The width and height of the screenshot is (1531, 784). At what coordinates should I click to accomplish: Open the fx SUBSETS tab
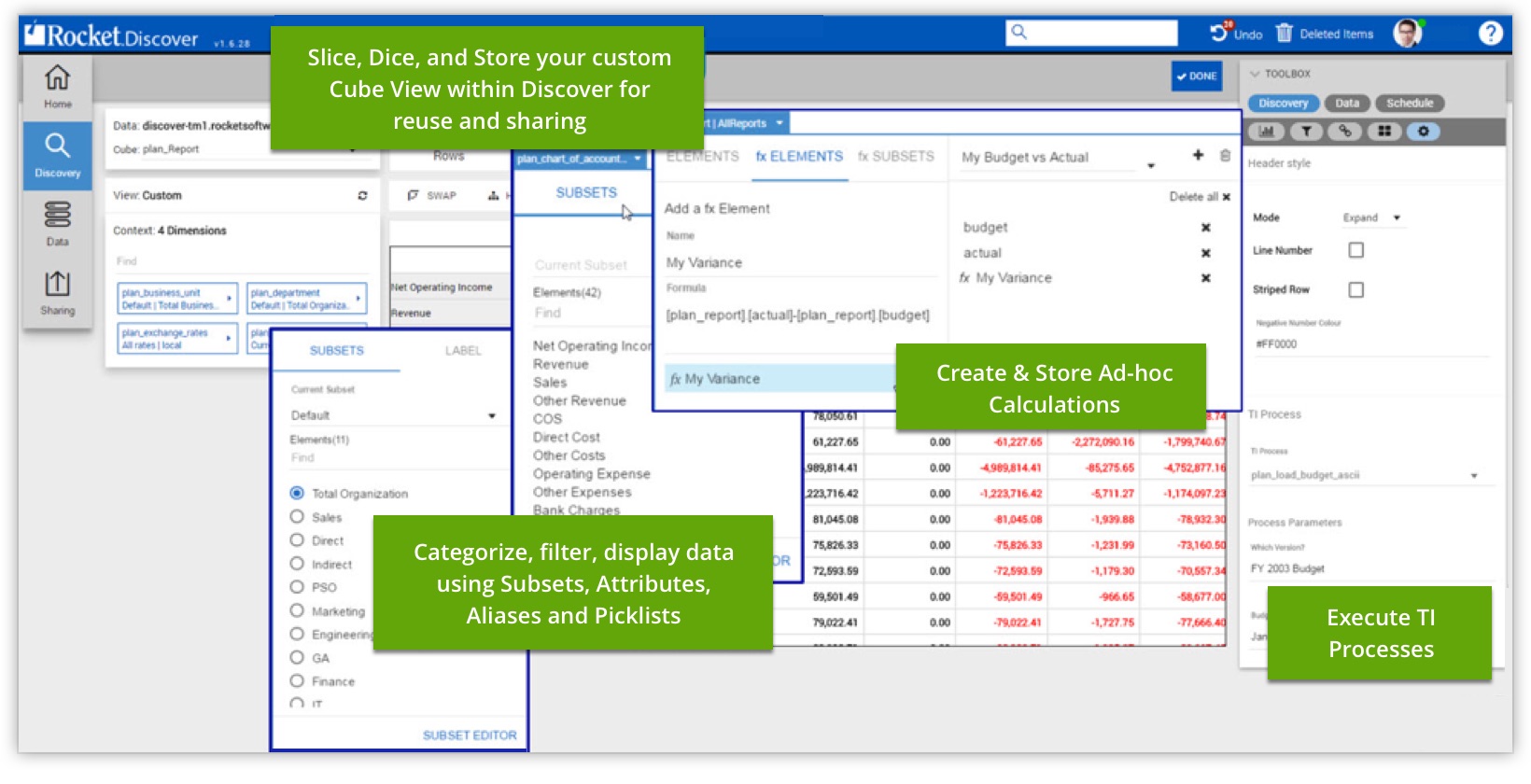pos(895,157)
